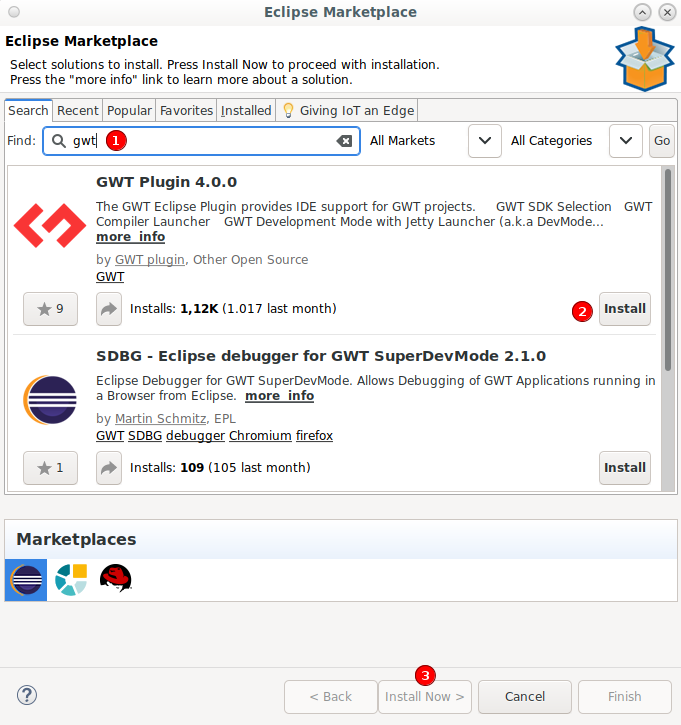Image resolution: width=681 pixels, height=725 pixels.
Task: Click the SDBG tag link
Action: 145,436
